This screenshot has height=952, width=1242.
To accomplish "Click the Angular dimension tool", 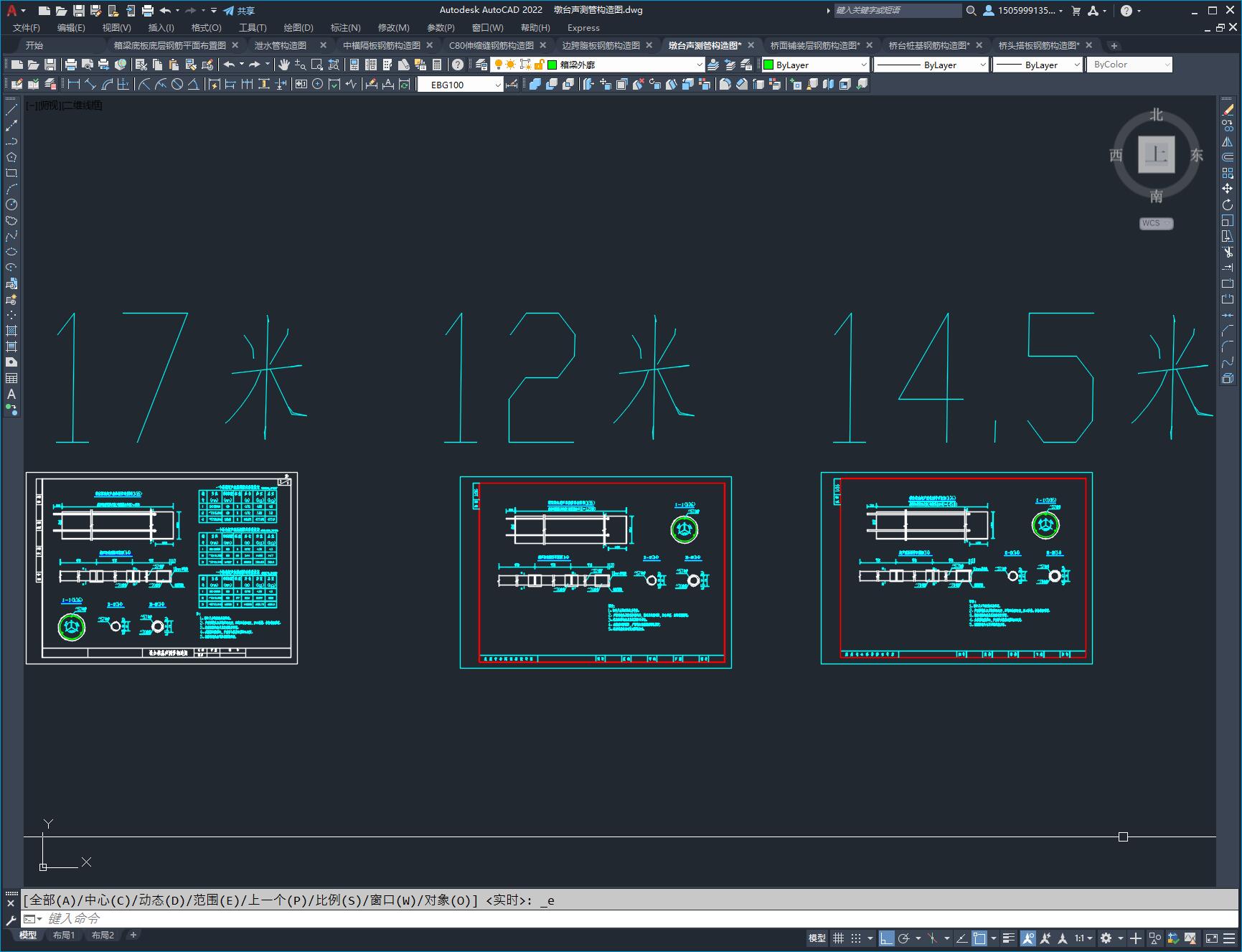I will pyautogui.click(x=194, y=84).
